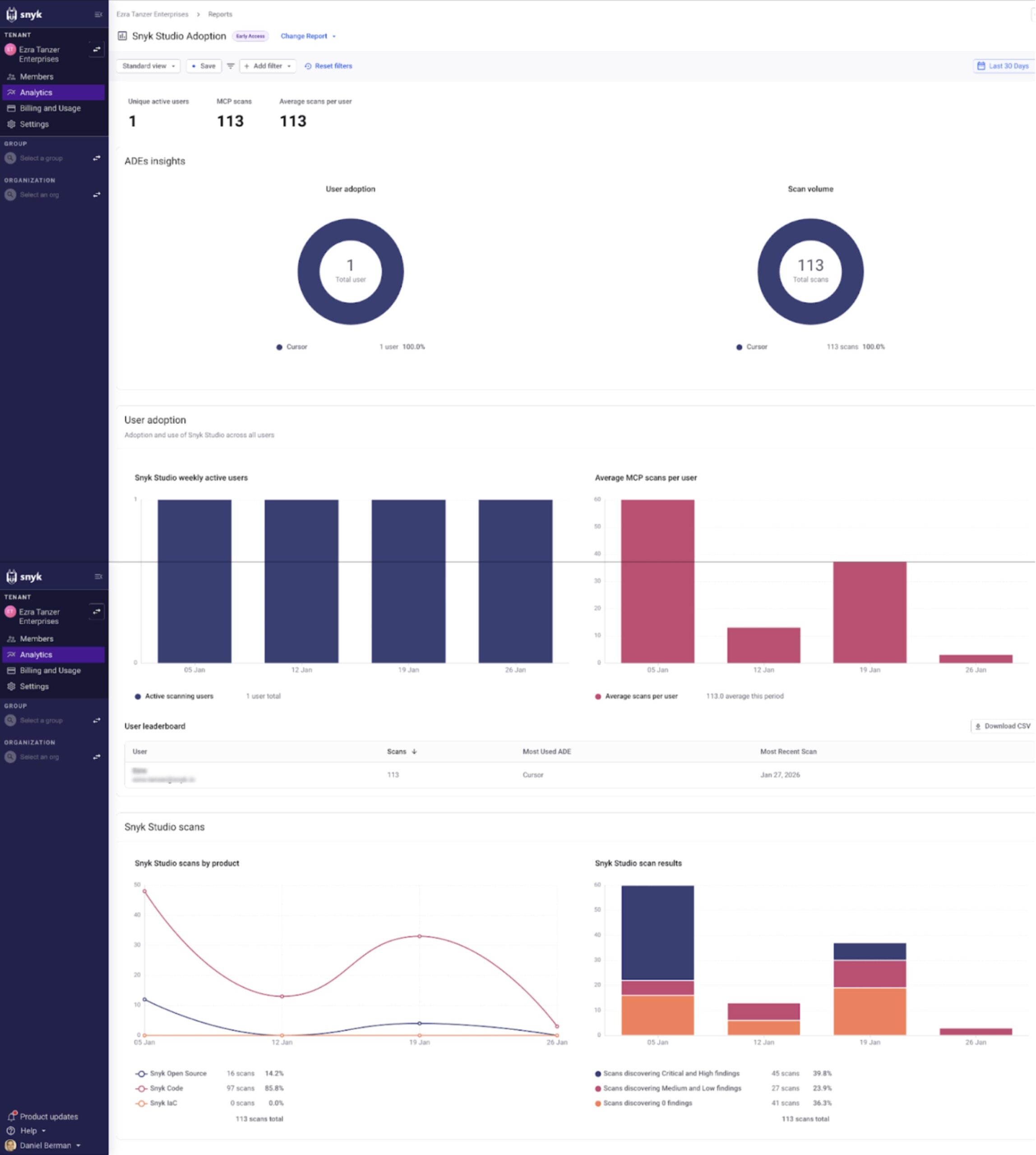Toggle the Average scans per user legend
This screenshot has width=1036, height=1155.
[x=636, y=696]
